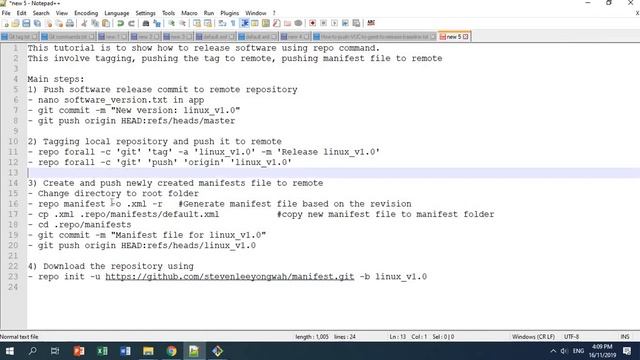Open PowerPoint from the taskbar
Image resolution: width=640 pixels, height=360 pixels.
(x=79, y=351)
